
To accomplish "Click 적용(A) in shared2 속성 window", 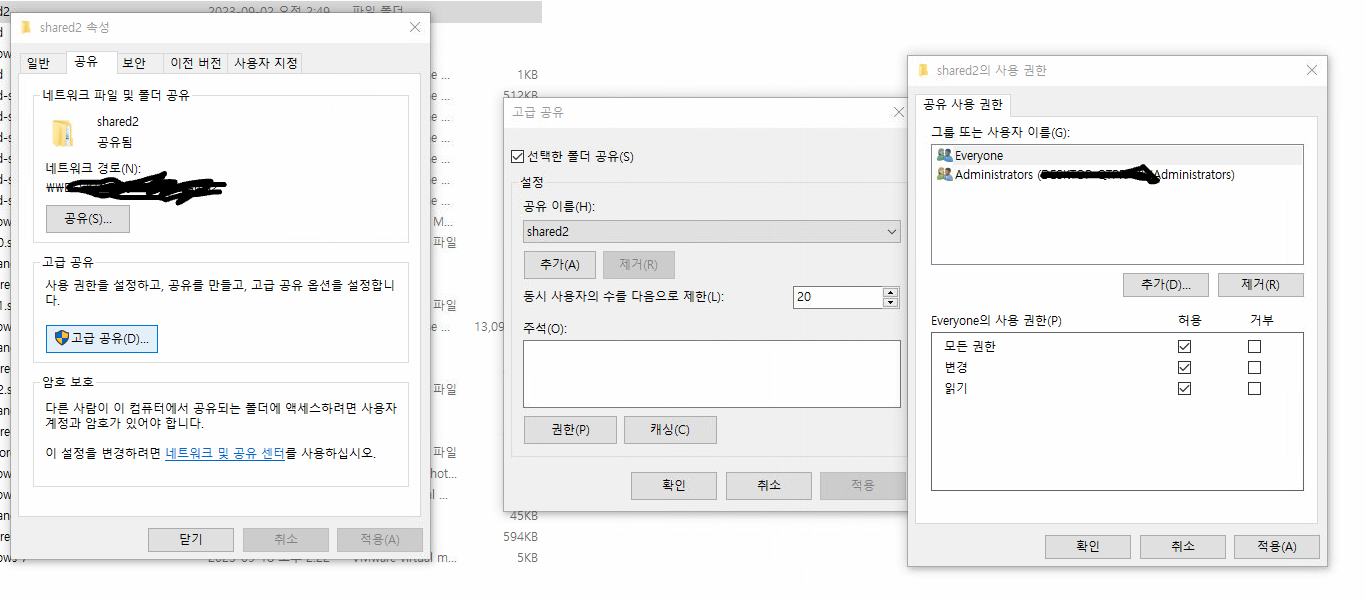I will click(x=380, y=539).
